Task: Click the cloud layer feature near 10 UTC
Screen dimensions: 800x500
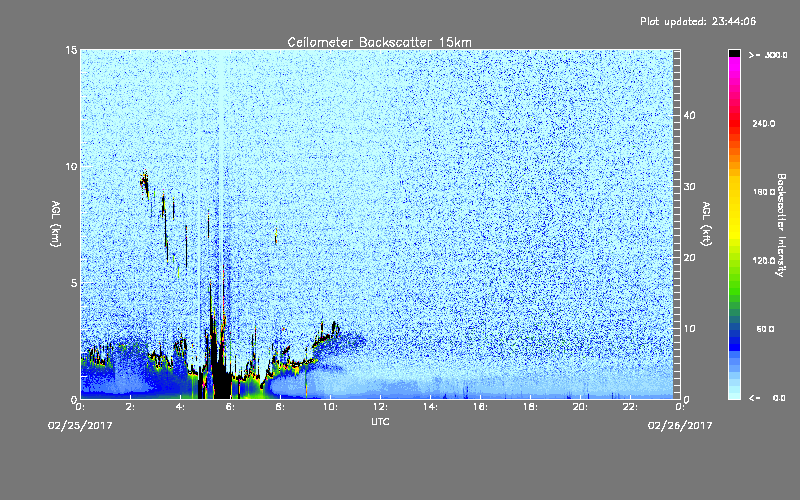Action: [x=327, y=333]
